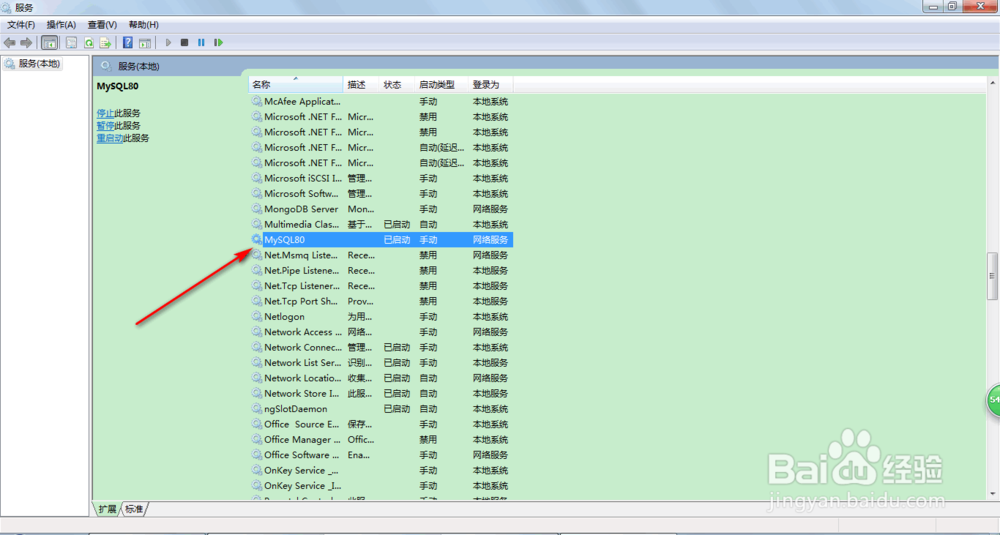Screen dimensions: 1000x535
Task: Click the Refresh toolbar icon
Action: tap(89, 43)
